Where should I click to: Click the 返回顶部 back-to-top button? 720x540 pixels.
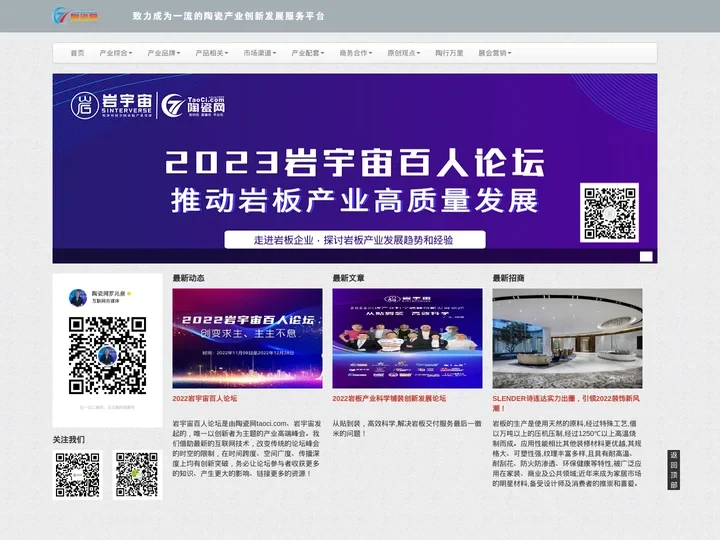coord(674,470)
